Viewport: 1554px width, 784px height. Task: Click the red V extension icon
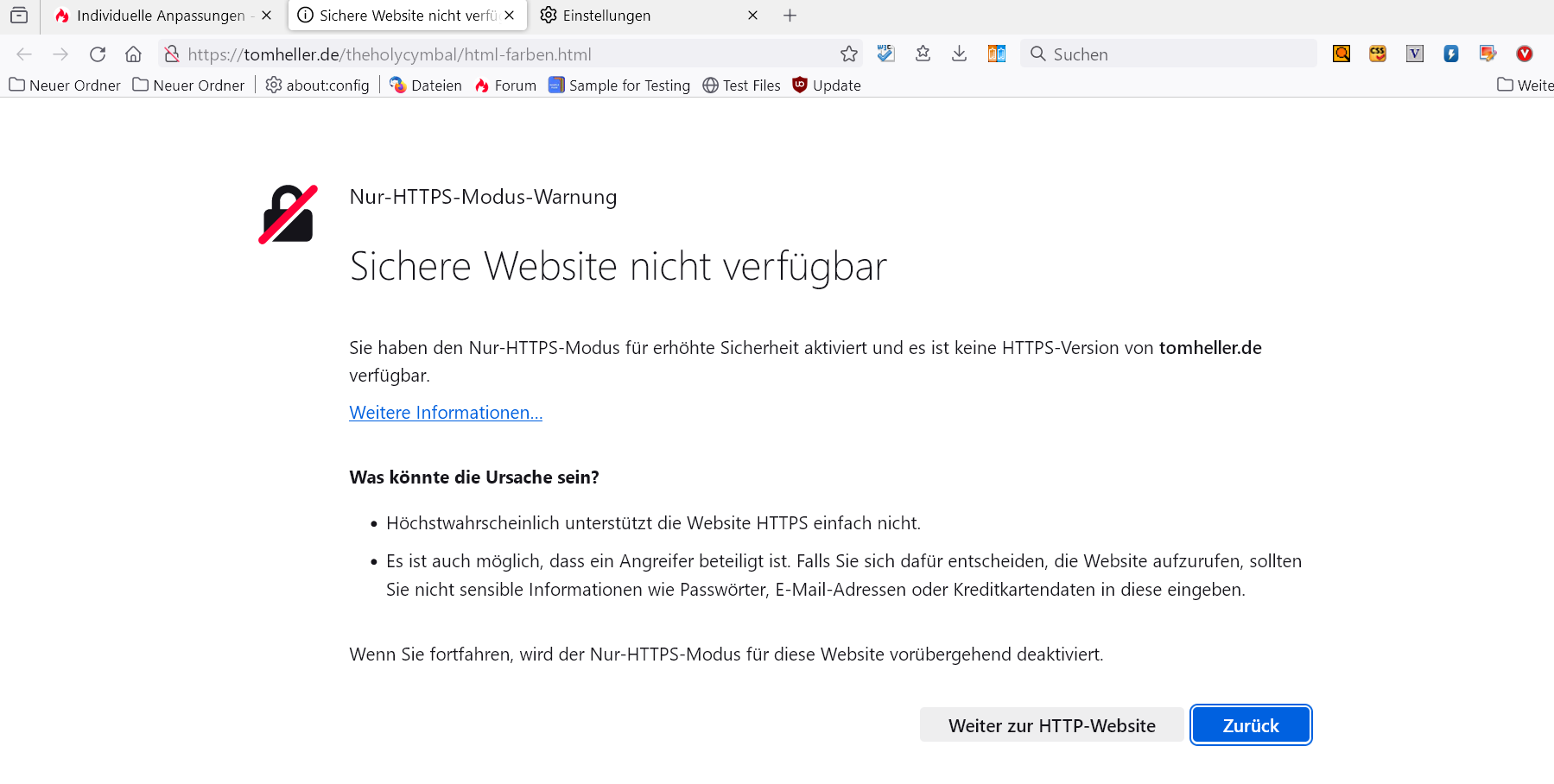(x=1525, y=54)
